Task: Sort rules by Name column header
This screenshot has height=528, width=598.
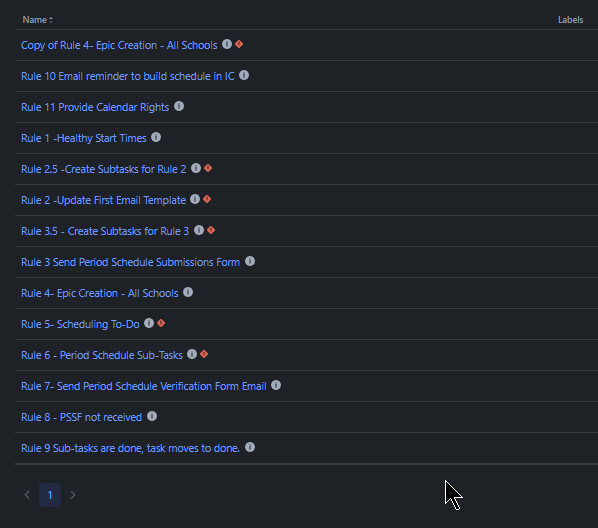Action: click(x=37, y=20)
